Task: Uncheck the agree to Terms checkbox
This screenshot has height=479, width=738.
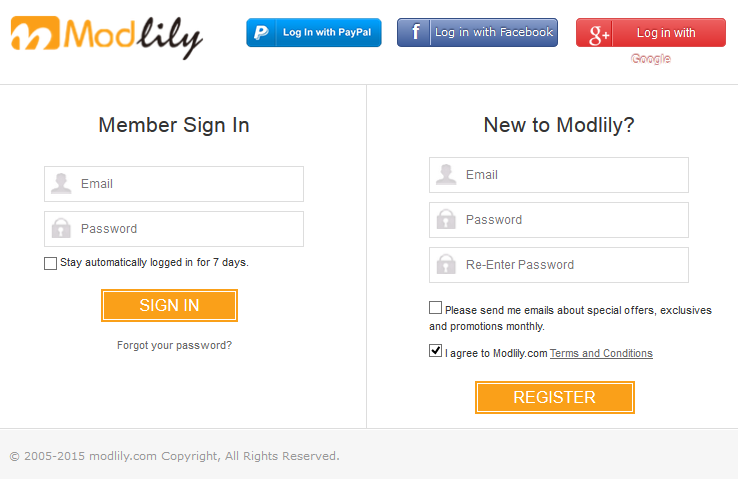Action: pyautogui.click(x=436, y=351)
